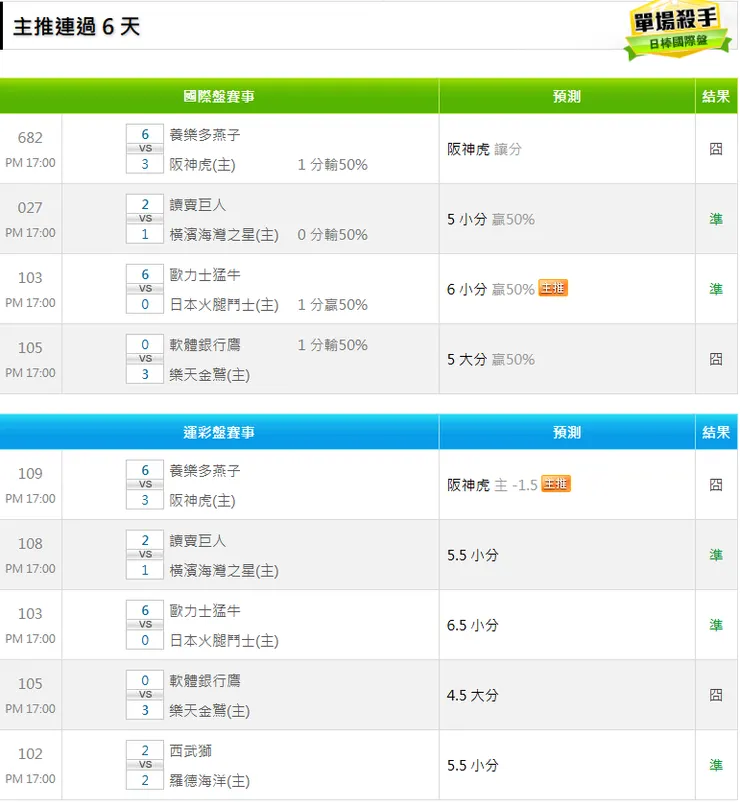Click the 5.5 小分 prediction for game 102
740x803 pixels.
[x=472, y=766]
